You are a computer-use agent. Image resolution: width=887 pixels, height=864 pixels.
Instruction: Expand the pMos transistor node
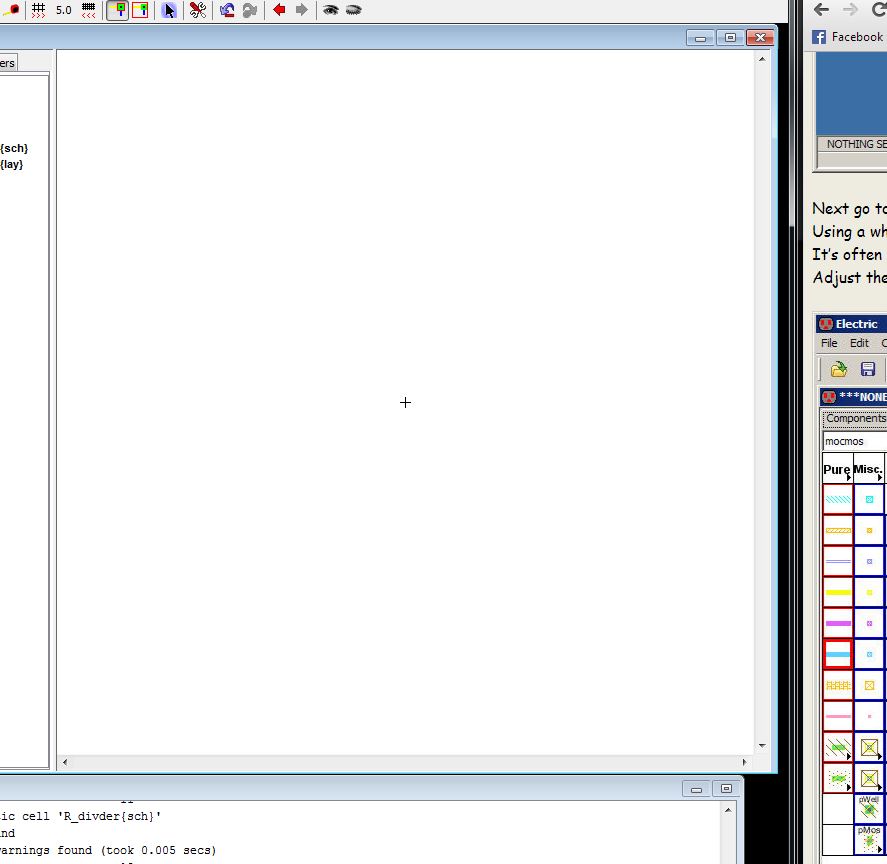pos(869,840)
